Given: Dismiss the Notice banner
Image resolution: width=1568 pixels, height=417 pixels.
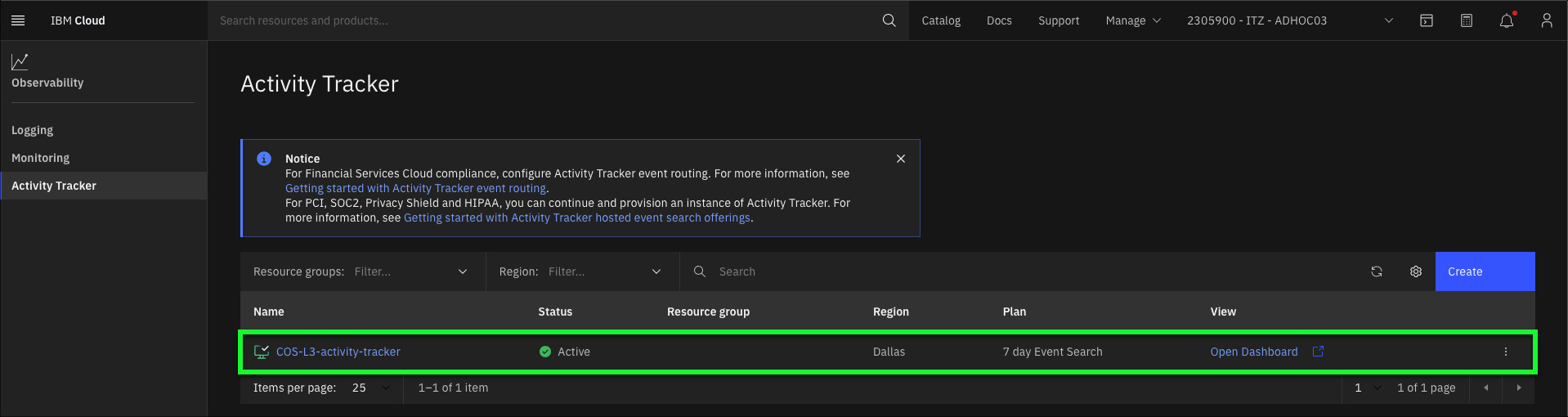Looking at the screenshot, I should [901, 159].
